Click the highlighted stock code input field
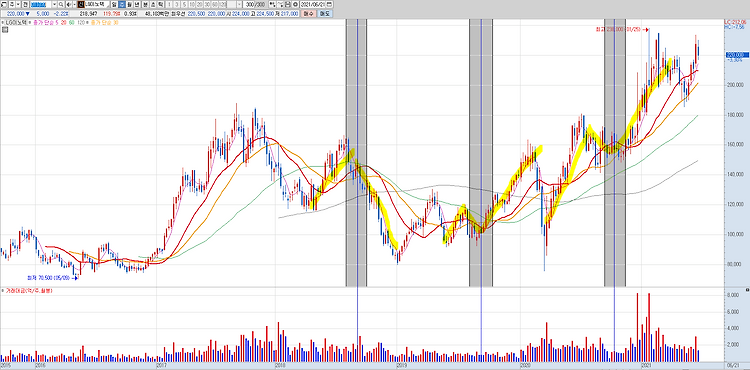This screenshot has height=370, width=750. 41,4
